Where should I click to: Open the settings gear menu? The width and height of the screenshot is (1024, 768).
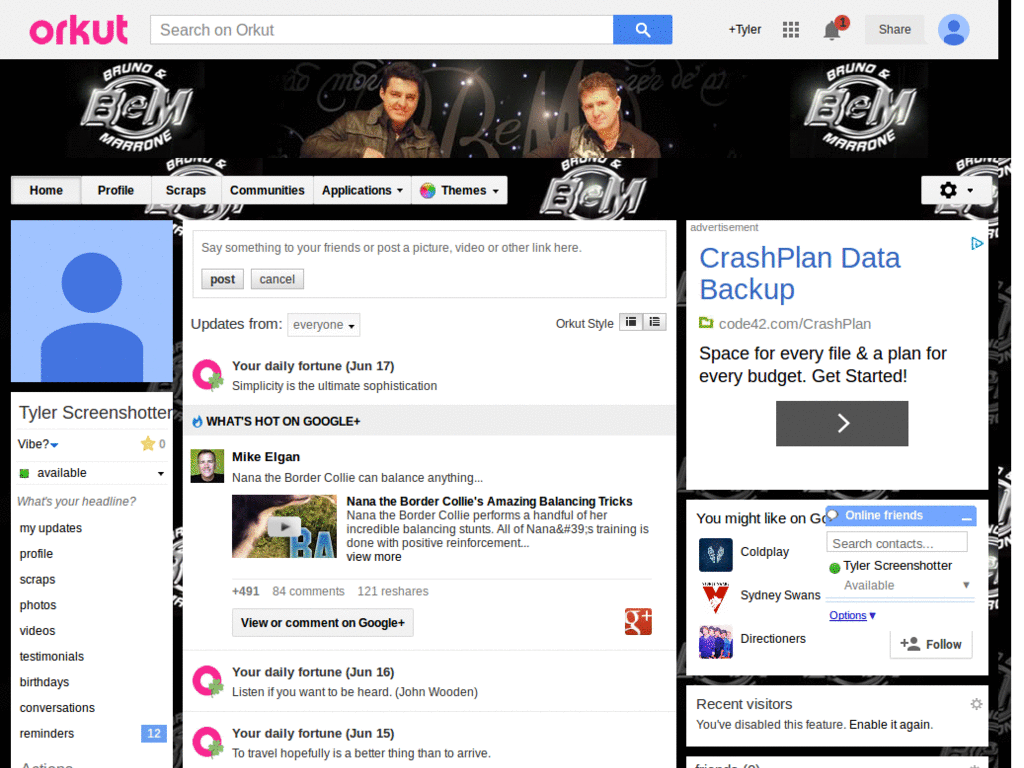tap(956, 190)
